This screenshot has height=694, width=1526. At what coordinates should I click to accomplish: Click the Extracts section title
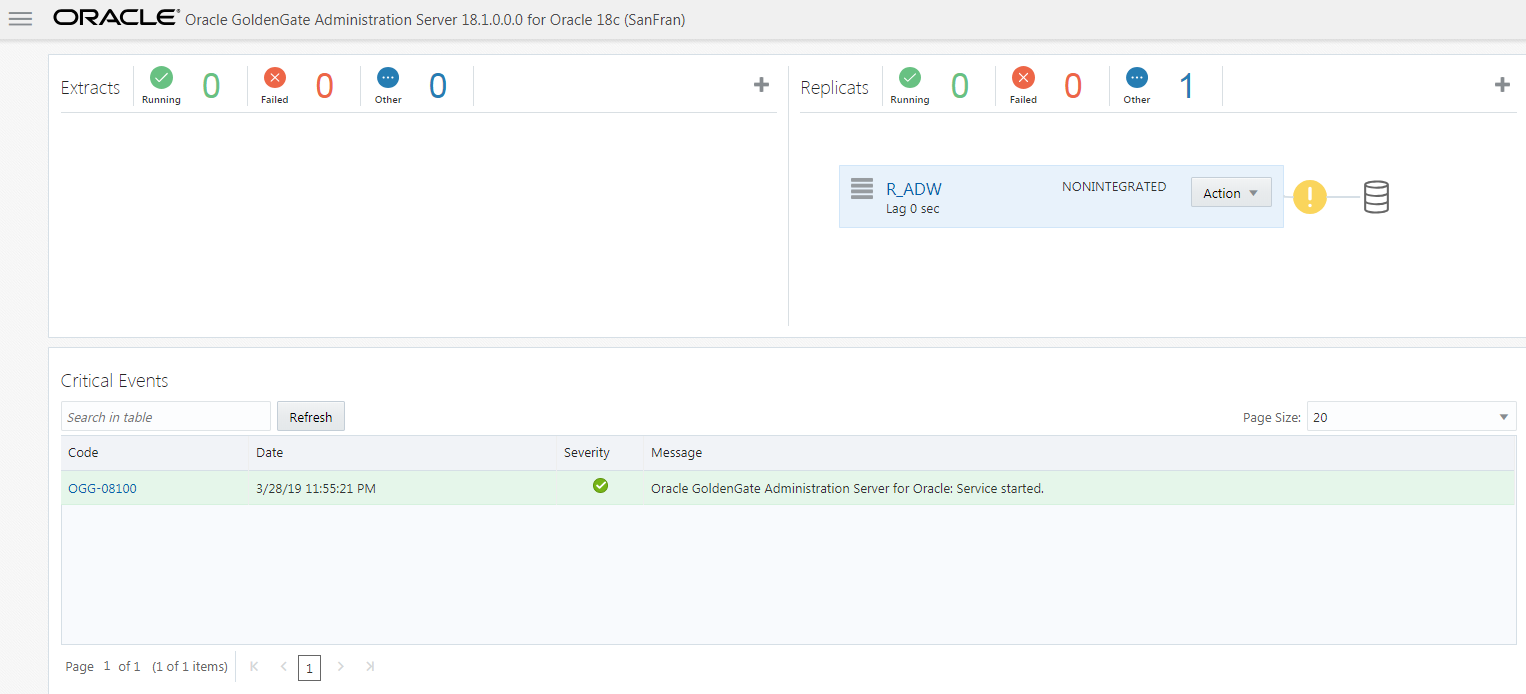coord(90,88)
